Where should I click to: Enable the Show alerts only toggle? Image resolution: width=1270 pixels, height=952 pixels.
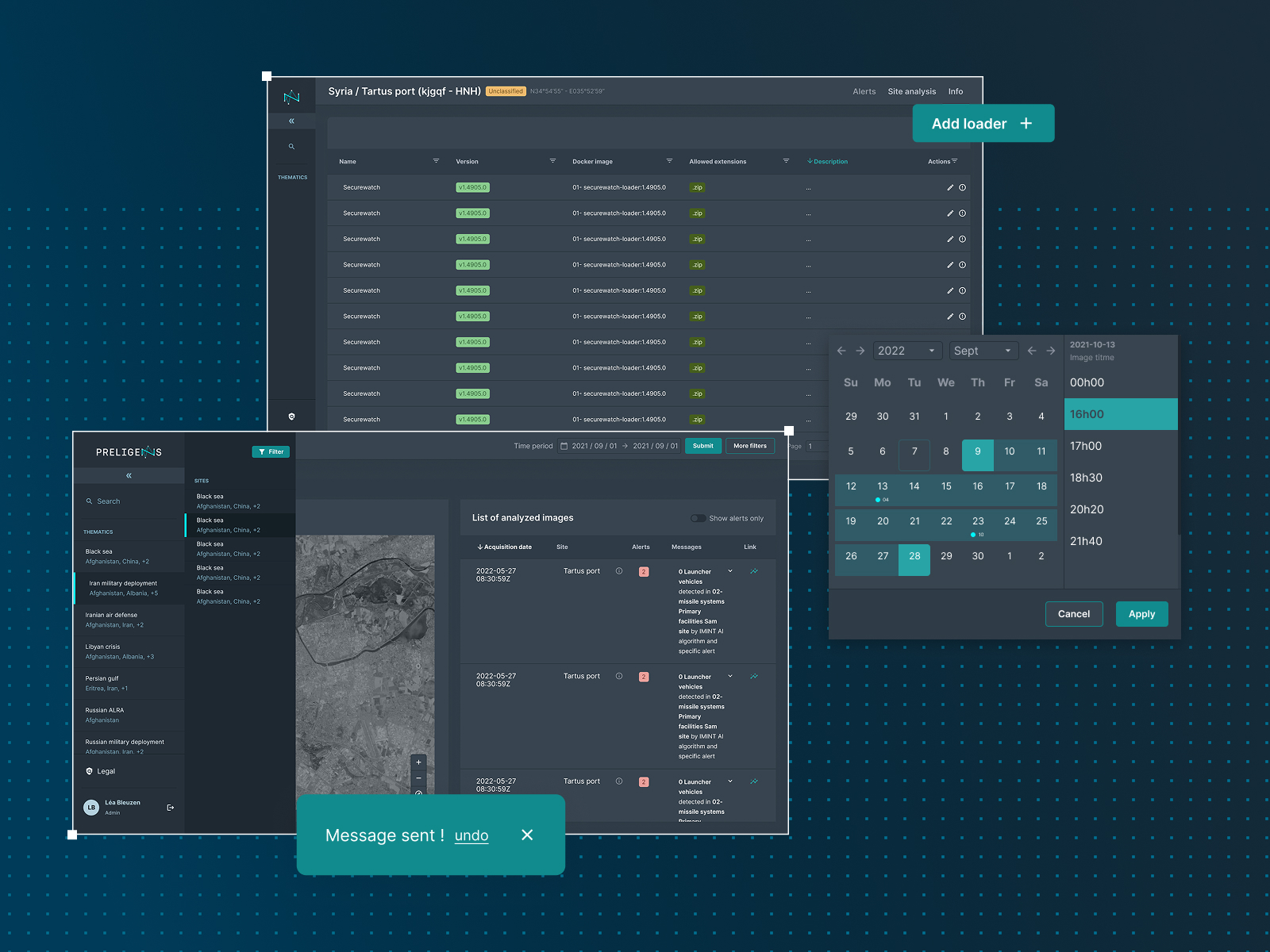point(698,517)
